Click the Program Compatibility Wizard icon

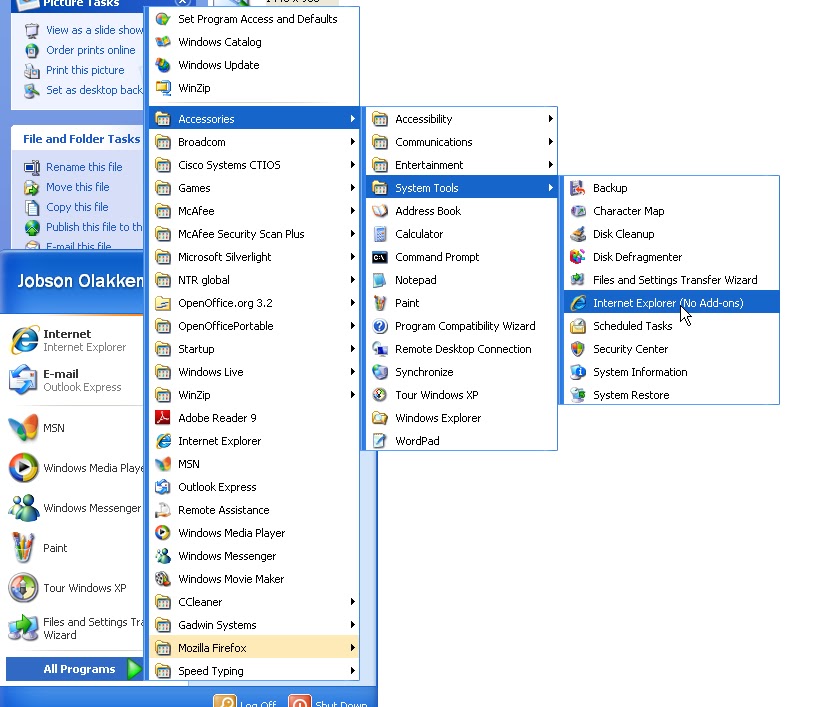pos(380,326)
